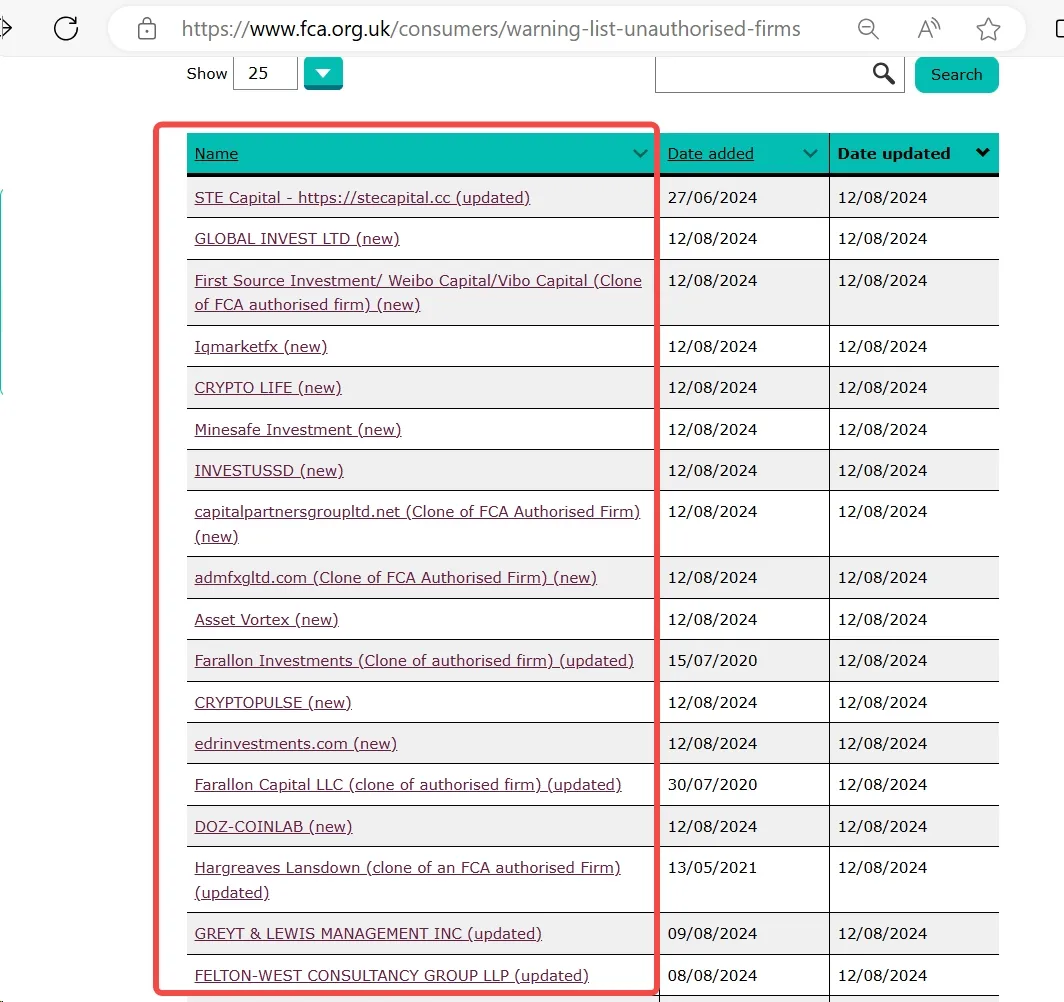This screenshot has height=1002, width=1064.
Task: Activate the Read aloud icon
Action: tap(928, 28)
